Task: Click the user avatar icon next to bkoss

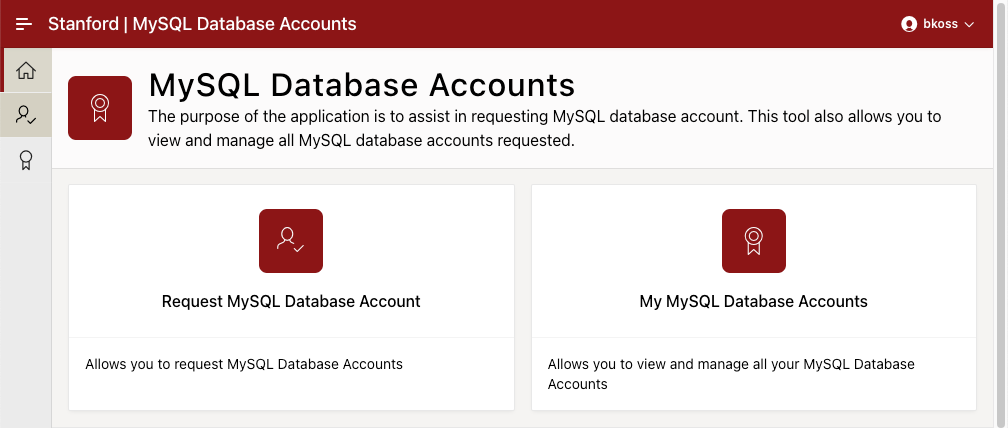Action: (x=909, y=24)
